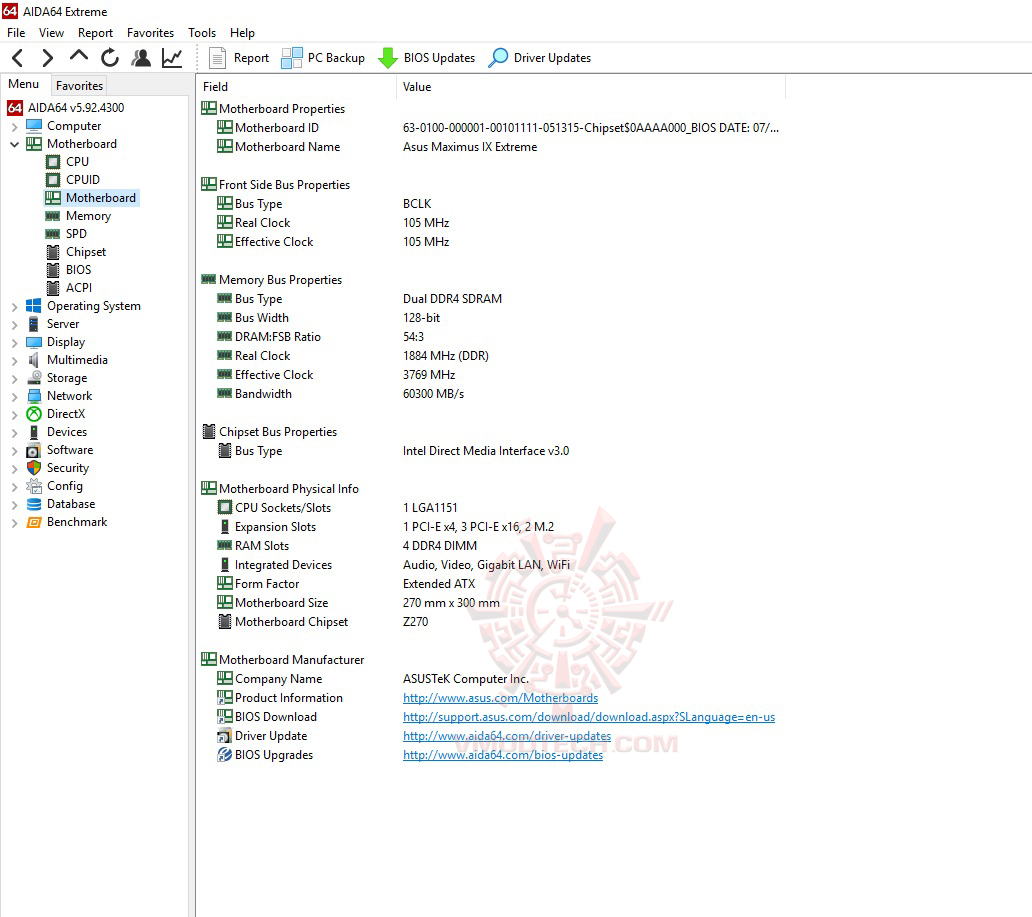Go up one level with the Up arrow

[79, 57]
